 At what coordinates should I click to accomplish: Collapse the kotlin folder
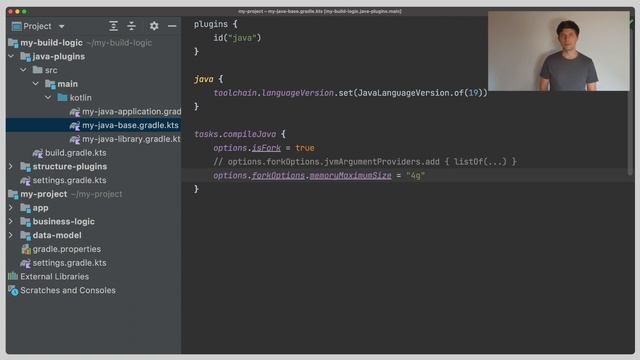[x=48, y=98]
